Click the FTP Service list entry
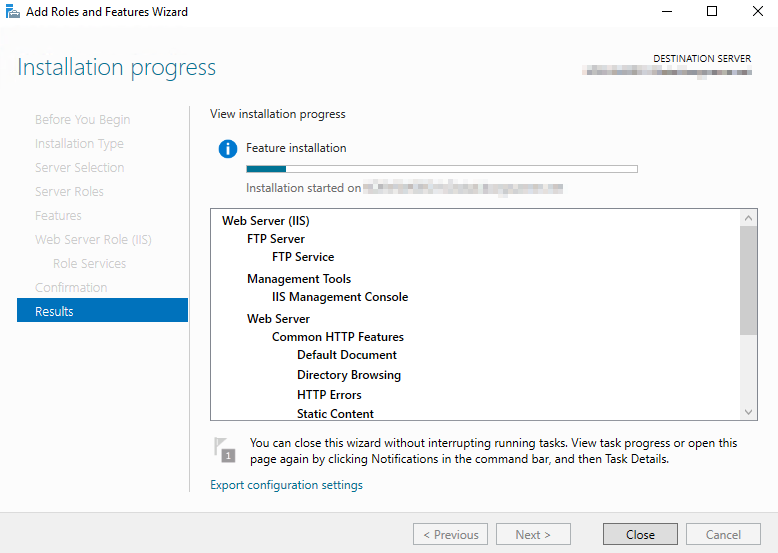778x553 pixels. pos(303,257)
